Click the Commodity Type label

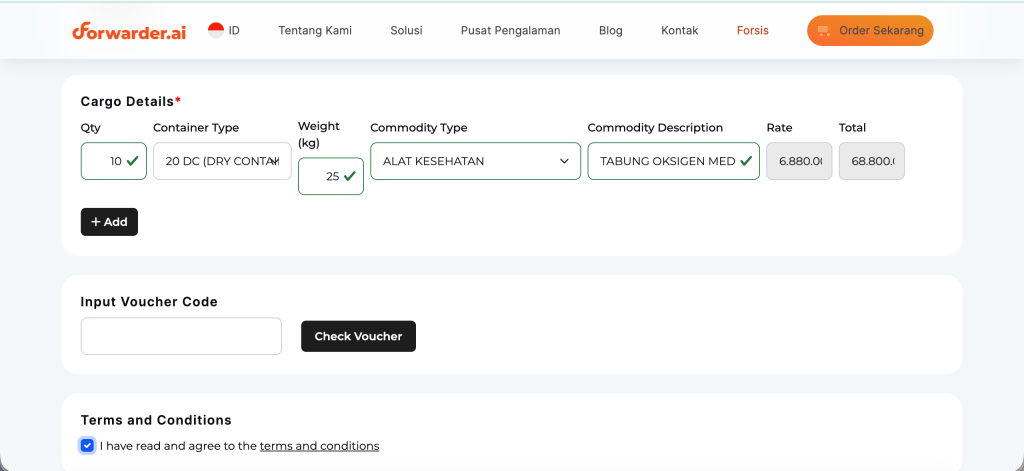point(419,127)
